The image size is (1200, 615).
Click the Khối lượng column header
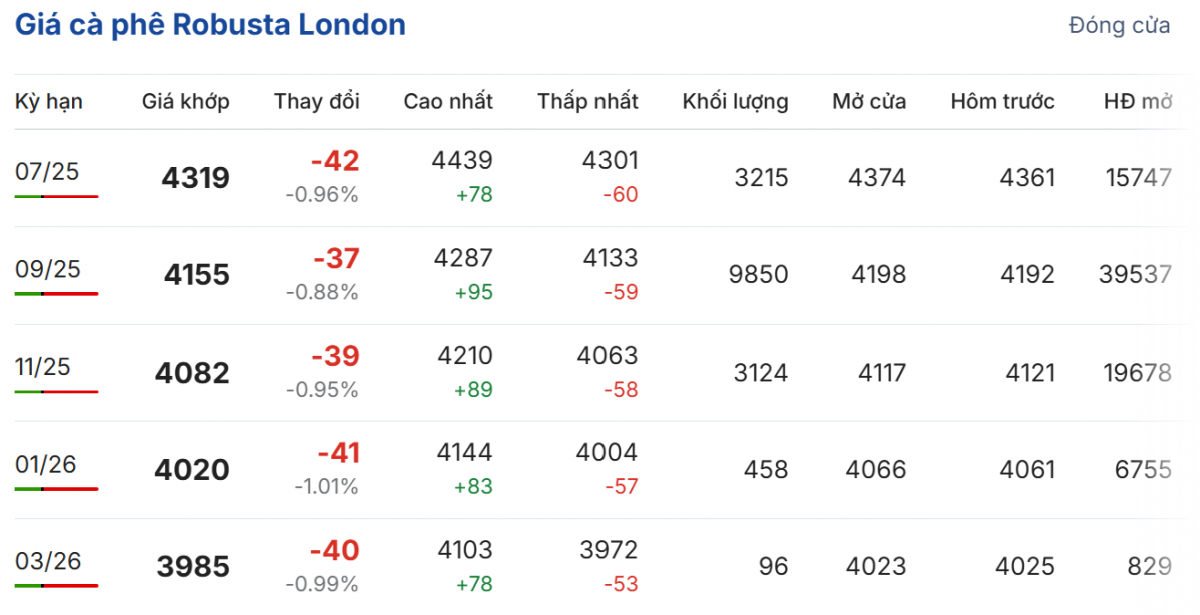735,101
